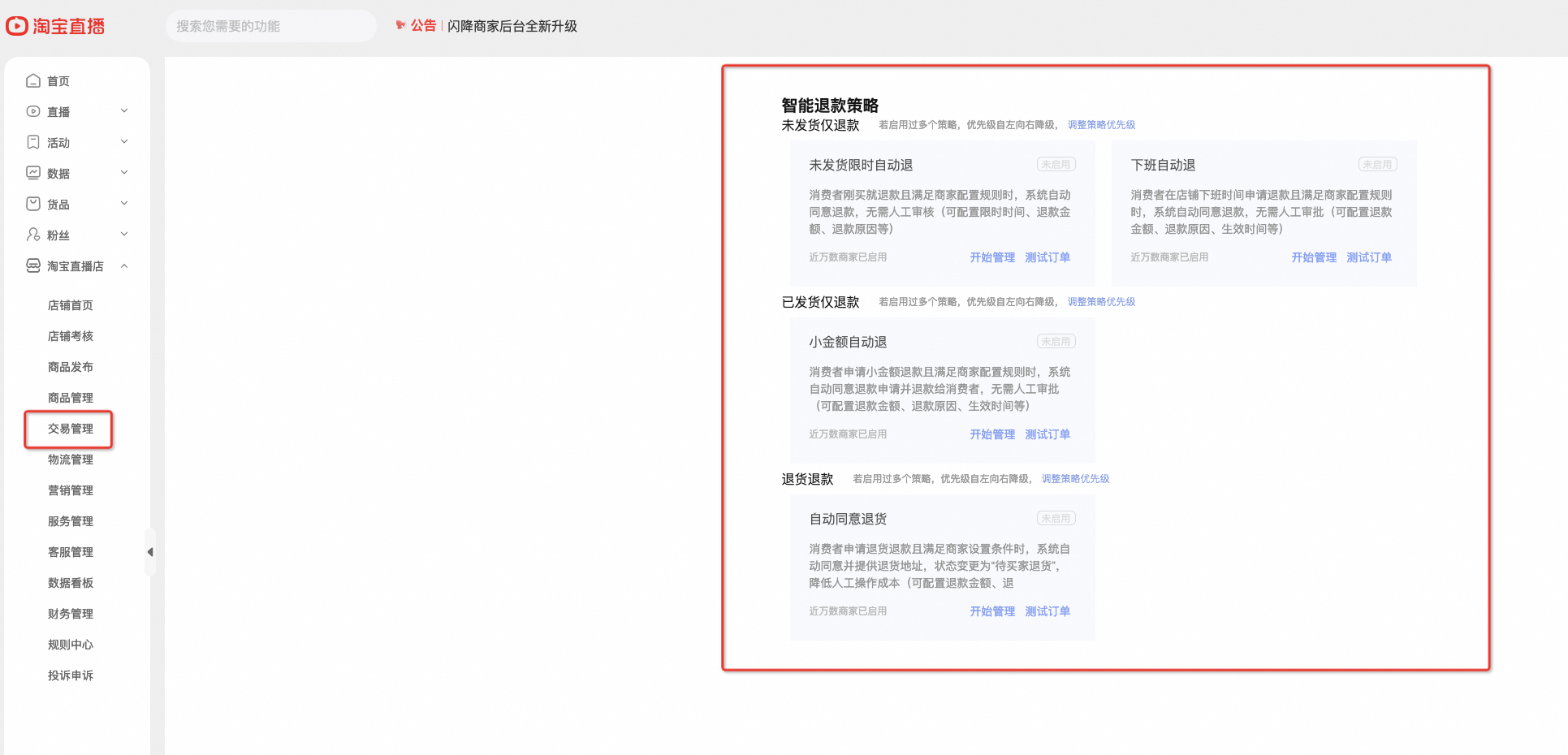Click the 淘宝直播 logo
The height and width of the screenshot is (755, 1568).
click(55, 26)
